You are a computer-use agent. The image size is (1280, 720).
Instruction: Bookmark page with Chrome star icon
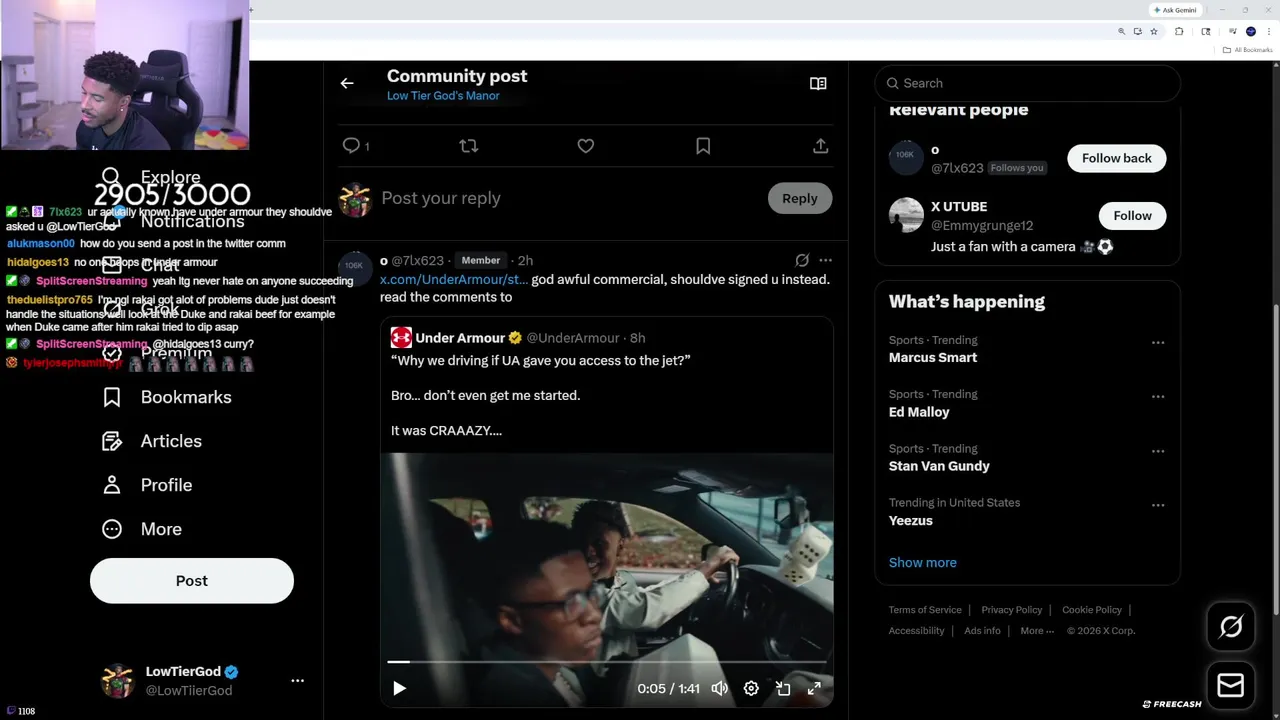point(1153,32)
